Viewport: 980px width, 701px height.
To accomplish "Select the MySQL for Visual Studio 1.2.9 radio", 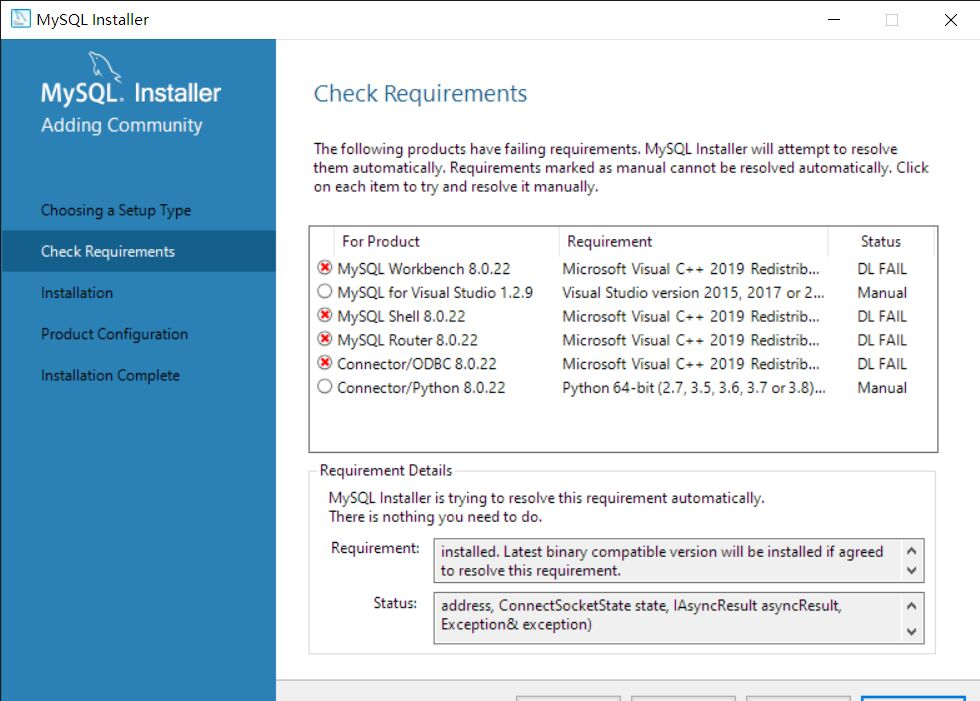I will coord(324,292).
